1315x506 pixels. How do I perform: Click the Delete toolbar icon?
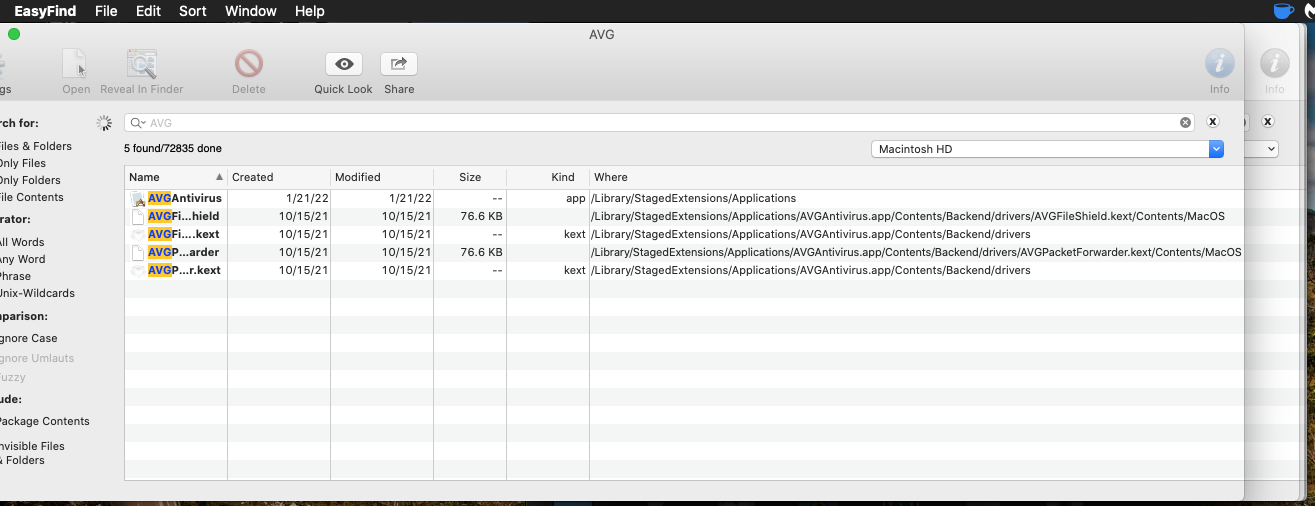(249, 65)
